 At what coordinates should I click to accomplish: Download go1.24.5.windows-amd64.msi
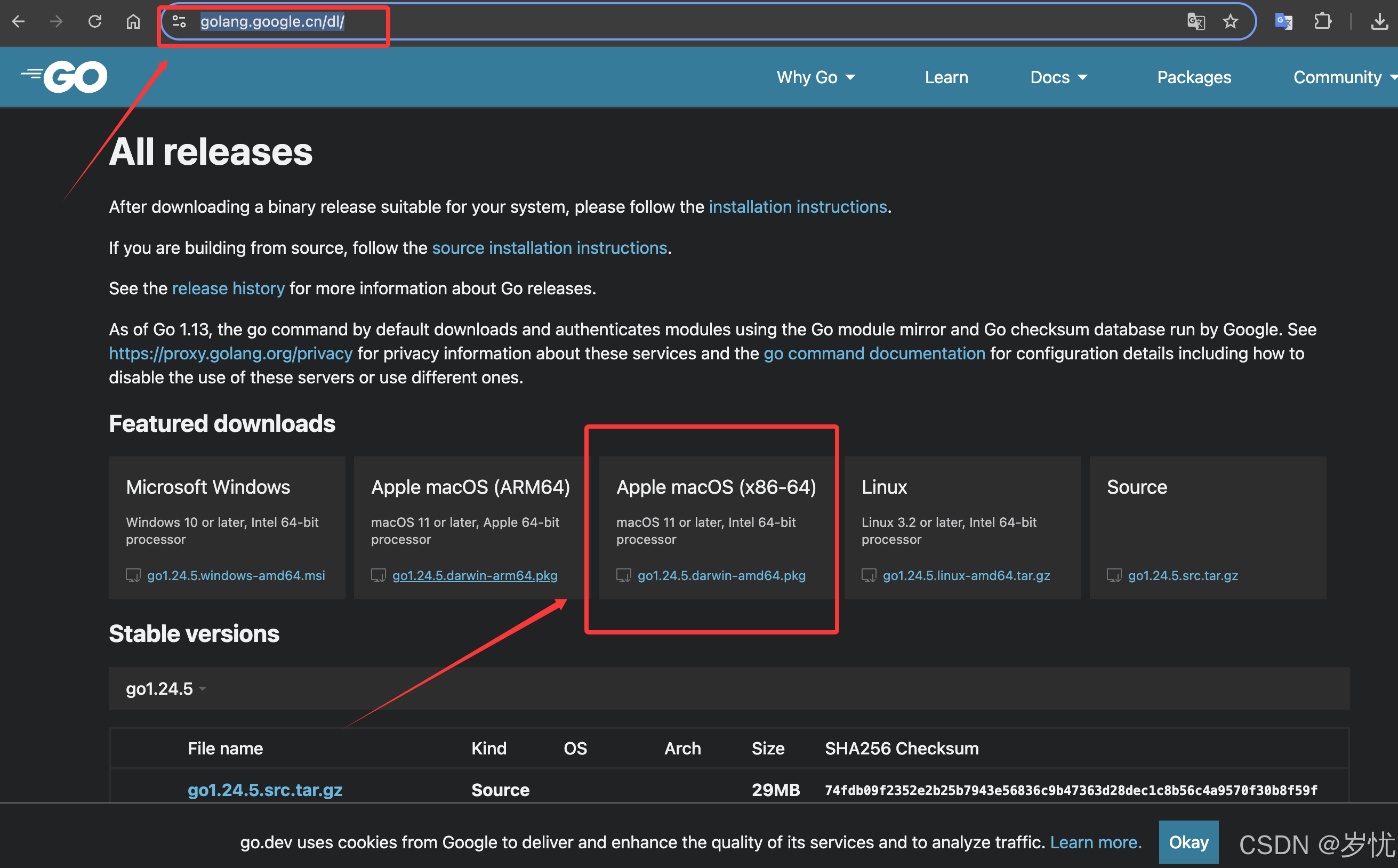(x=236, y=575)
